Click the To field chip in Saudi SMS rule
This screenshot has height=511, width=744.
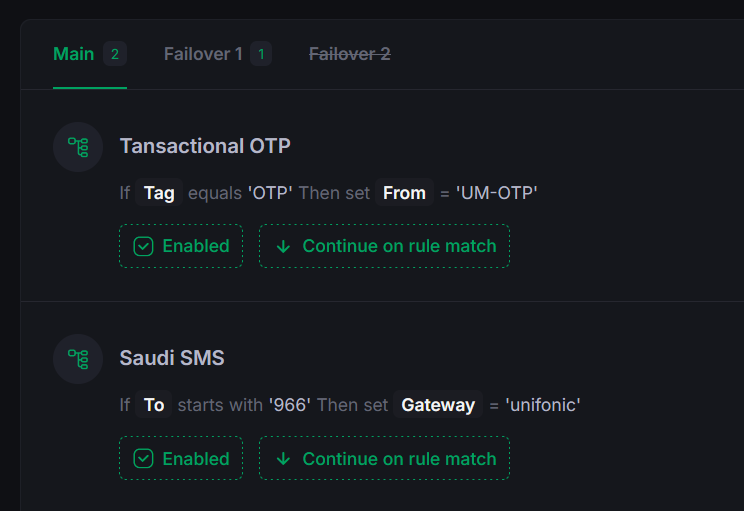154,405
